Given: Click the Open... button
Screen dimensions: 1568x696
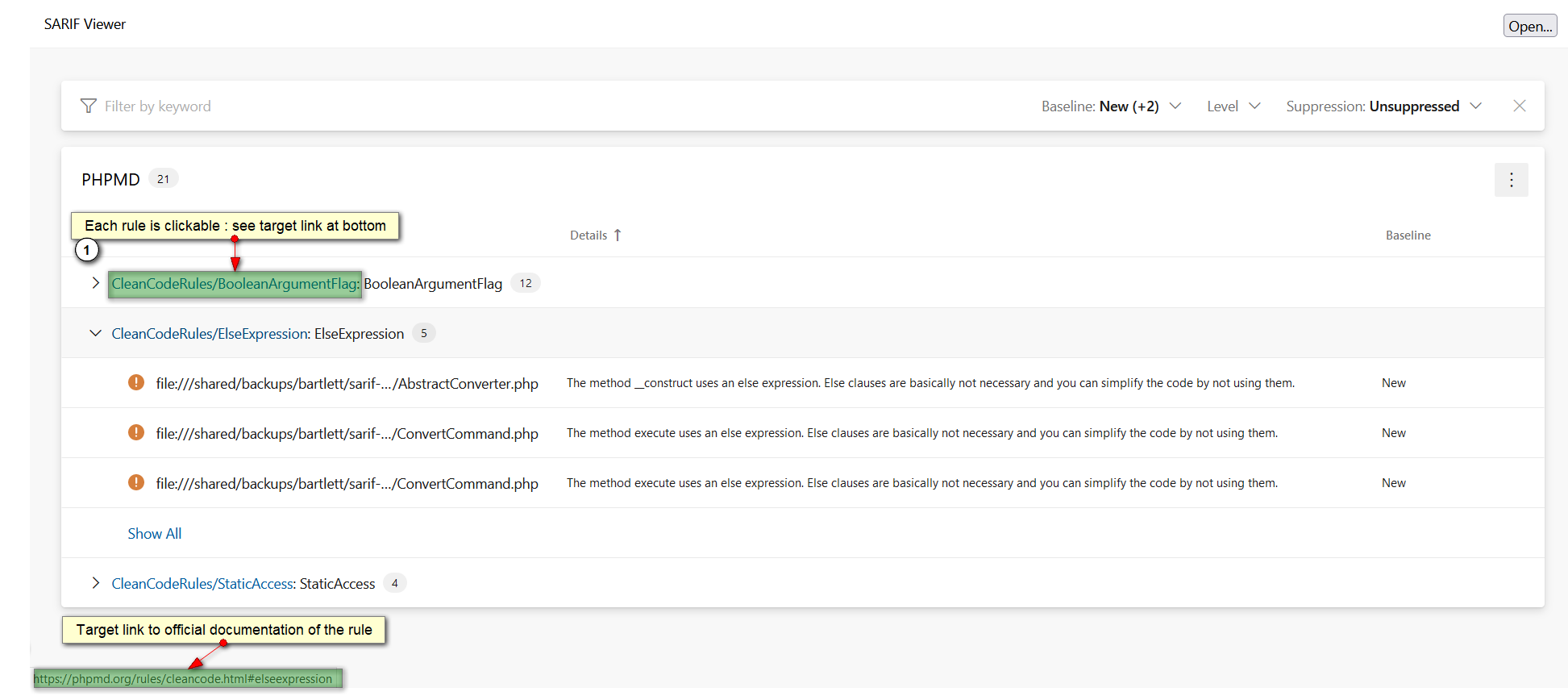Looking at the screenshot, I should (x=1529, y=26).
